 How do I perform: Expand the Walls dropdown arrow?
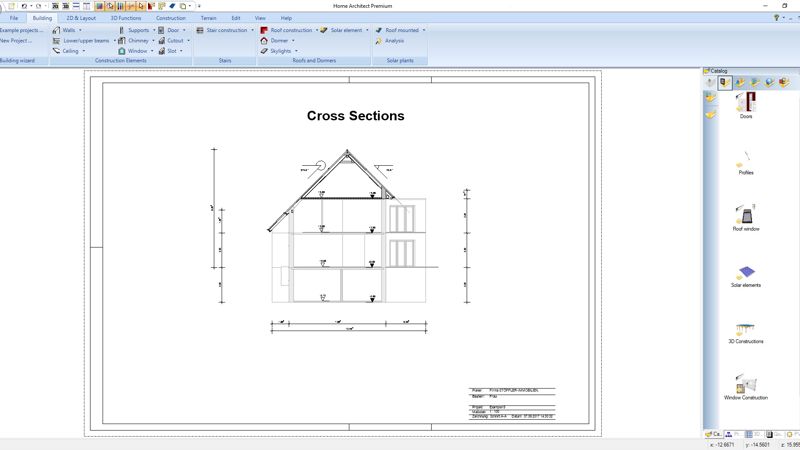80,30
